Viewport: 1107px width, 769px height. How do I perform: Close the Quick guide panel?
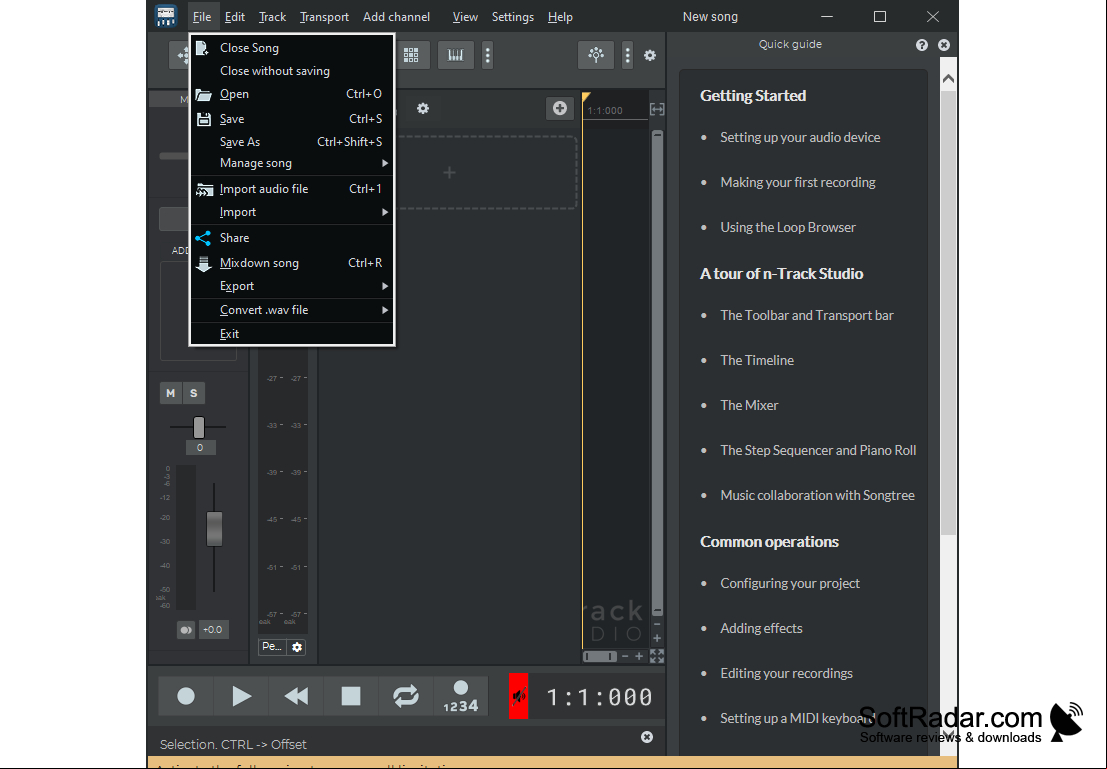pyautogui.click(x=944, y=44)
